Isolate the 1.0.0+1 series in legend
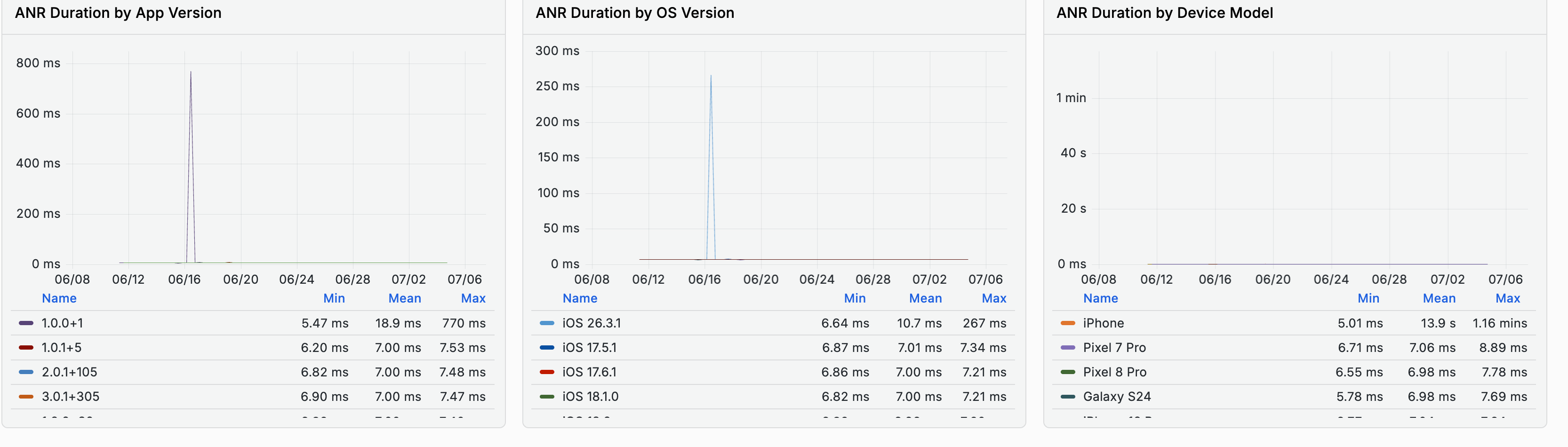Image resolution: width=1568 pixels, height=447 pixels. point(62,323)
